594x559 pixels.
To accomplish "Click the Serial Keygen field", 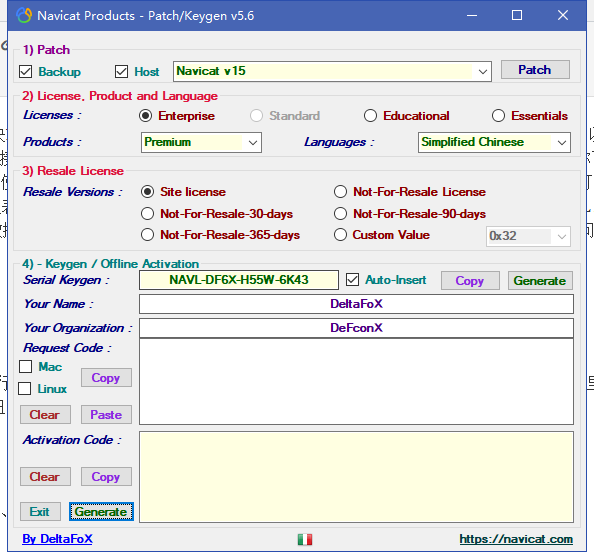I will 239,280.
